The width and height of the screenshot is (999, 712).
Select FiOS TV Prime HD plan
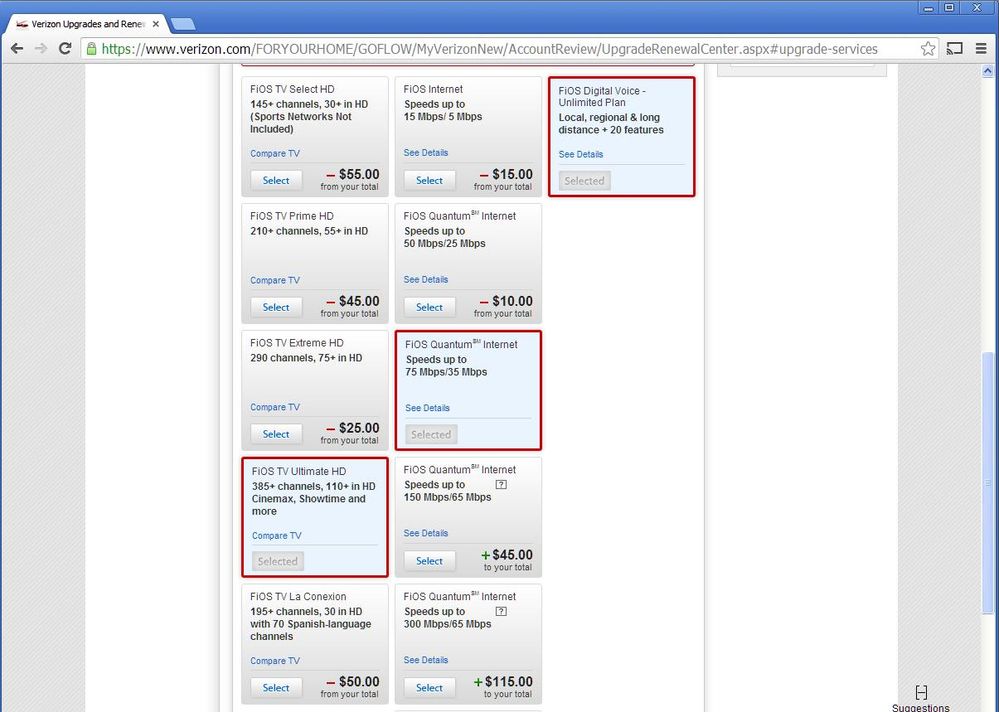[x=276, y=307]
